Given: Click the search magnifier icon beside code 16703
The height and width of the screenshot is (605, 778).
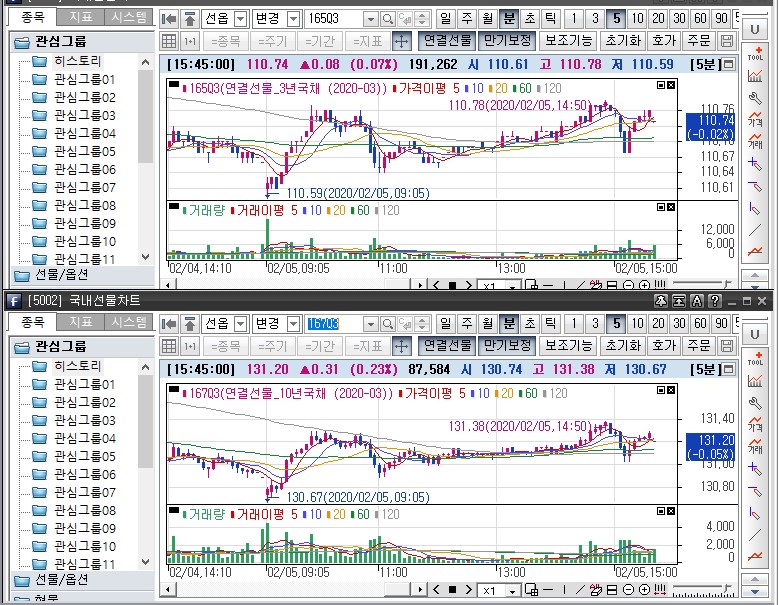Looking at the screenshot, I should click(387, 324).
